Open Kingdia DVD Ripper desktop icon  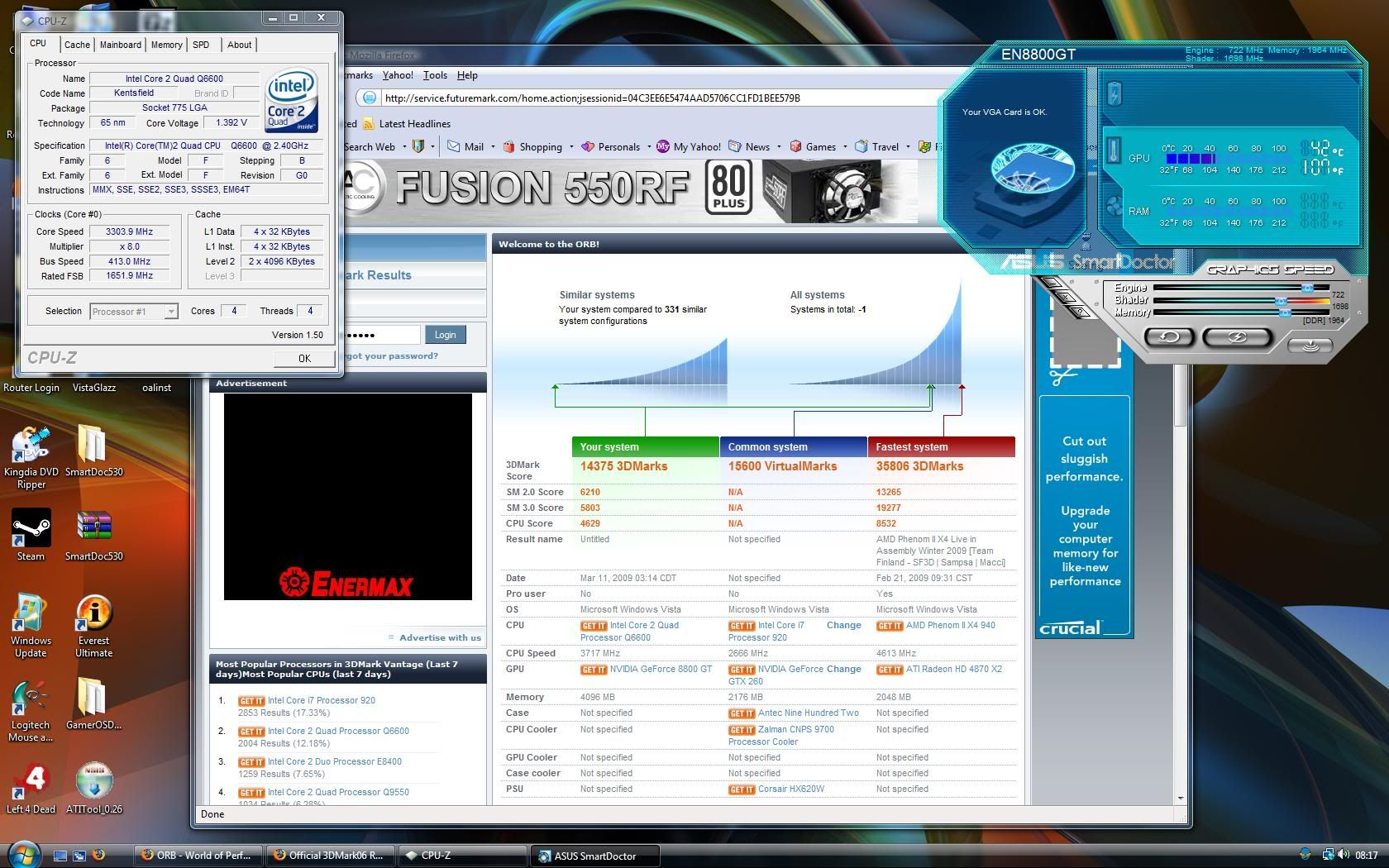click(x=31, y=458)
